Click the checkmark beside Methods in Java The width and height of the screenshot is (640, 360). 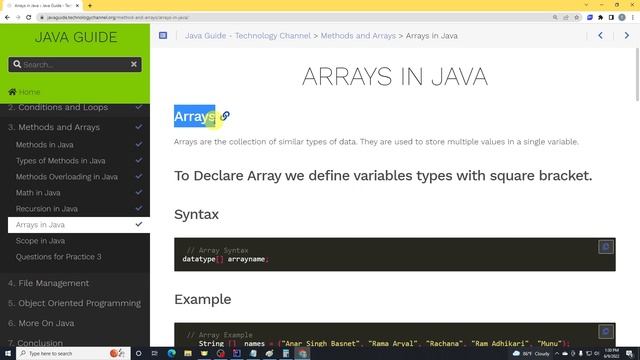tap(139, 144)
